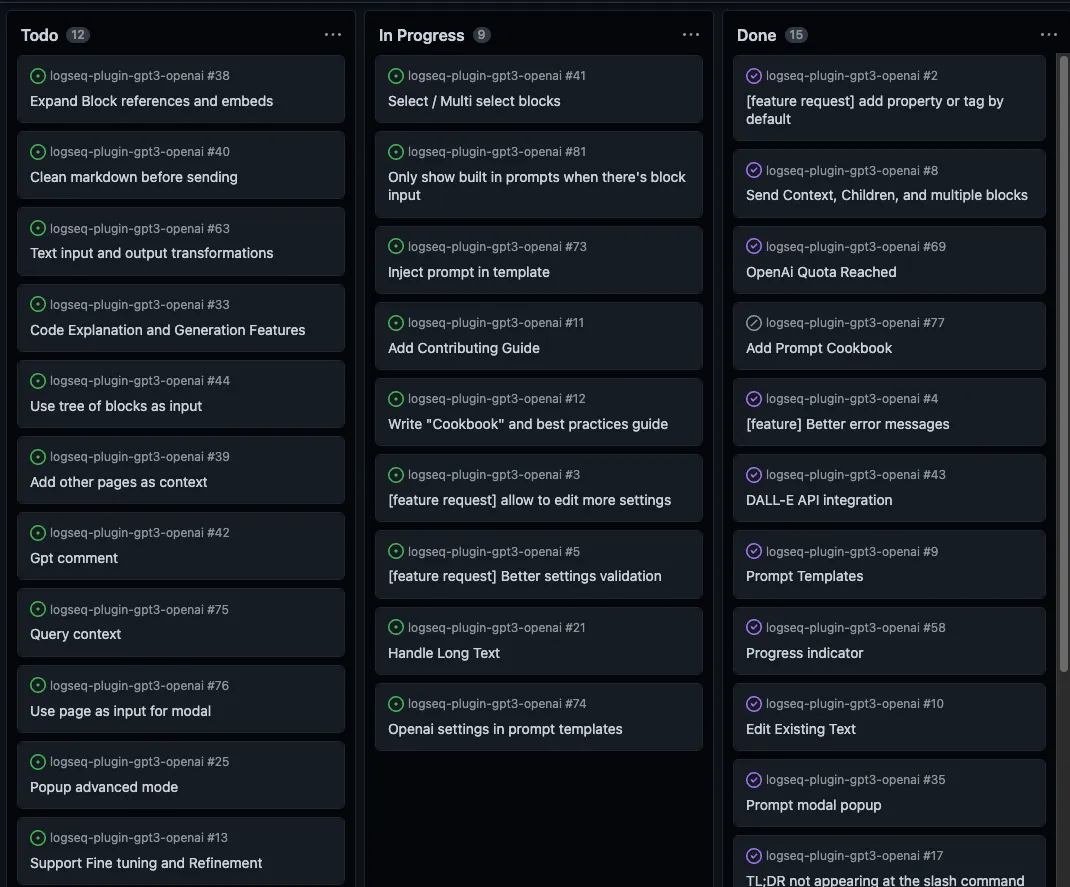Click the open icon on issue #74
This screenshot has width=1070, height=887.
pyautogui.click(x=396, y=704)
